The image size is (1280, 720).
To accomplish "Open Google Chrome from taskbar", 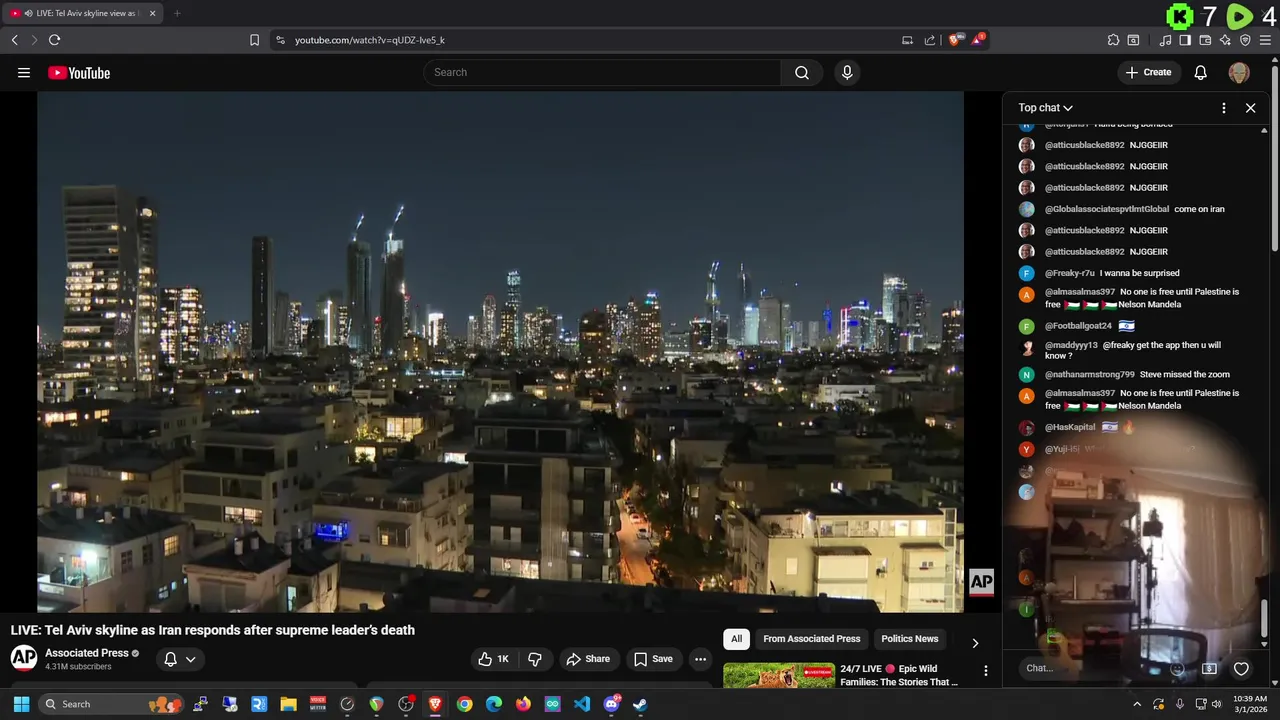I will 464,704.
